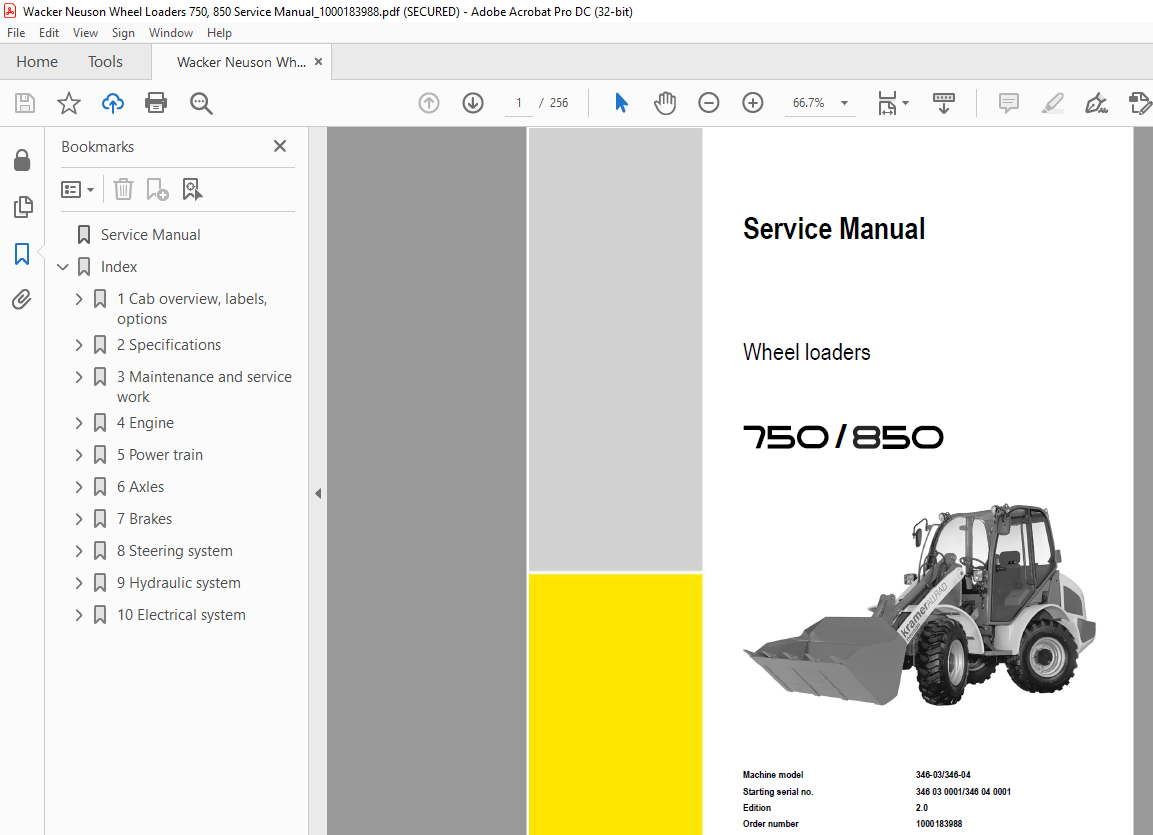This screenshot has height=835, width=1153.
Task: Toggle the Bookmarks navigation panel icon
Action: pyautogui.click(x=22, y=254)
